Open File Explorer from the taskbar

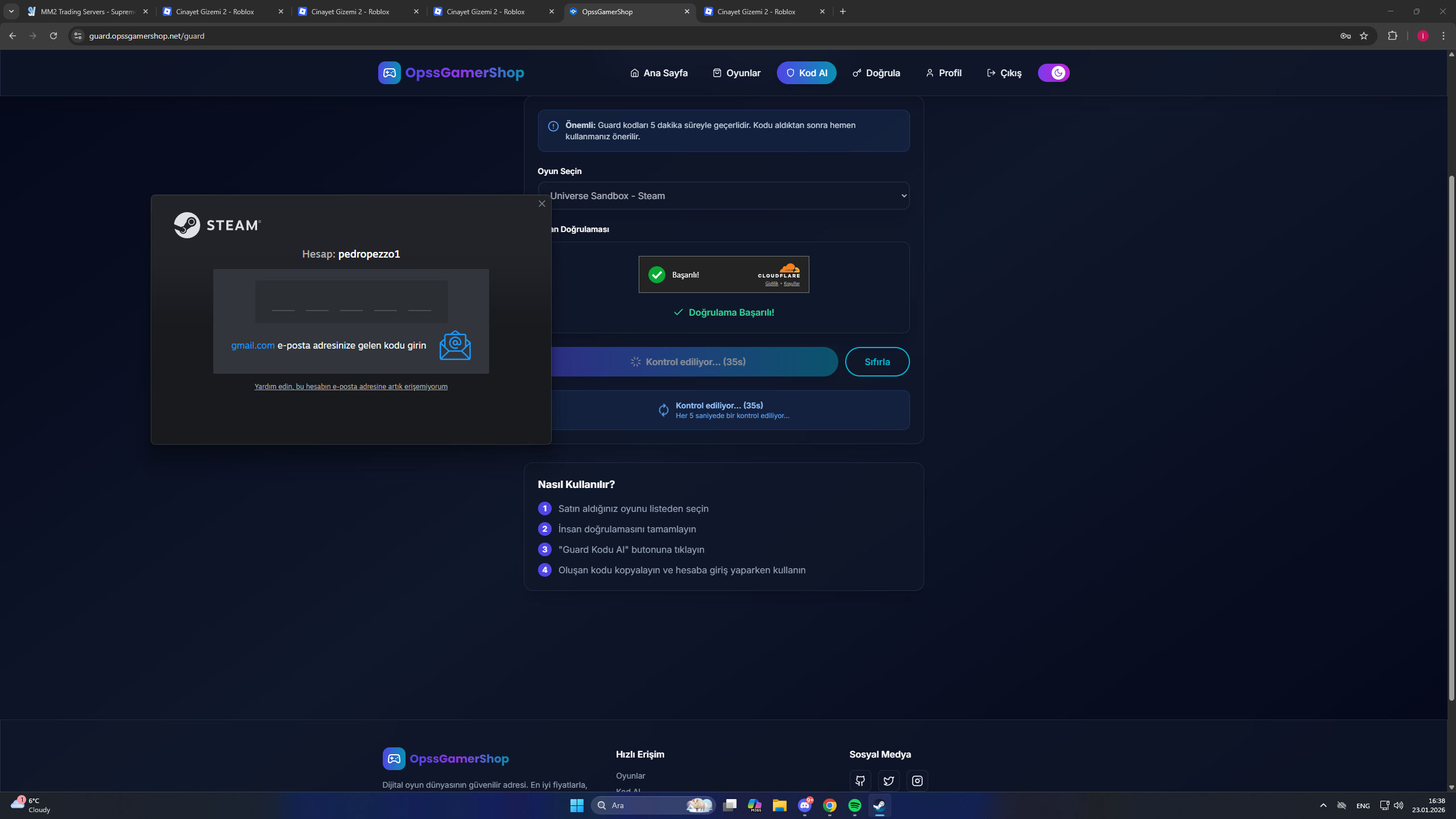(x=780, y=805)
